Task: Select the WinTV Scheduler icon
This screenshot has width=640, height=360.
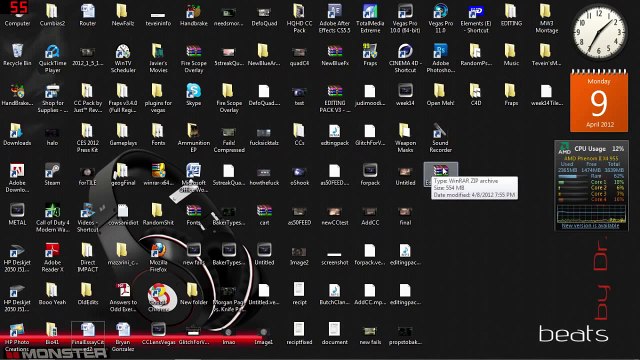Action: point(123,58)
